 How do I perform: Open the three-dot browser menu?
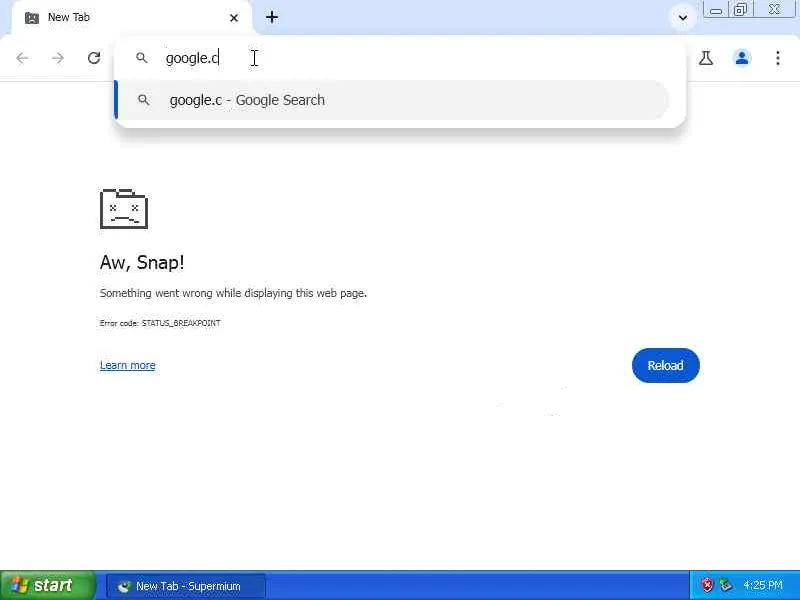point(778,58)
